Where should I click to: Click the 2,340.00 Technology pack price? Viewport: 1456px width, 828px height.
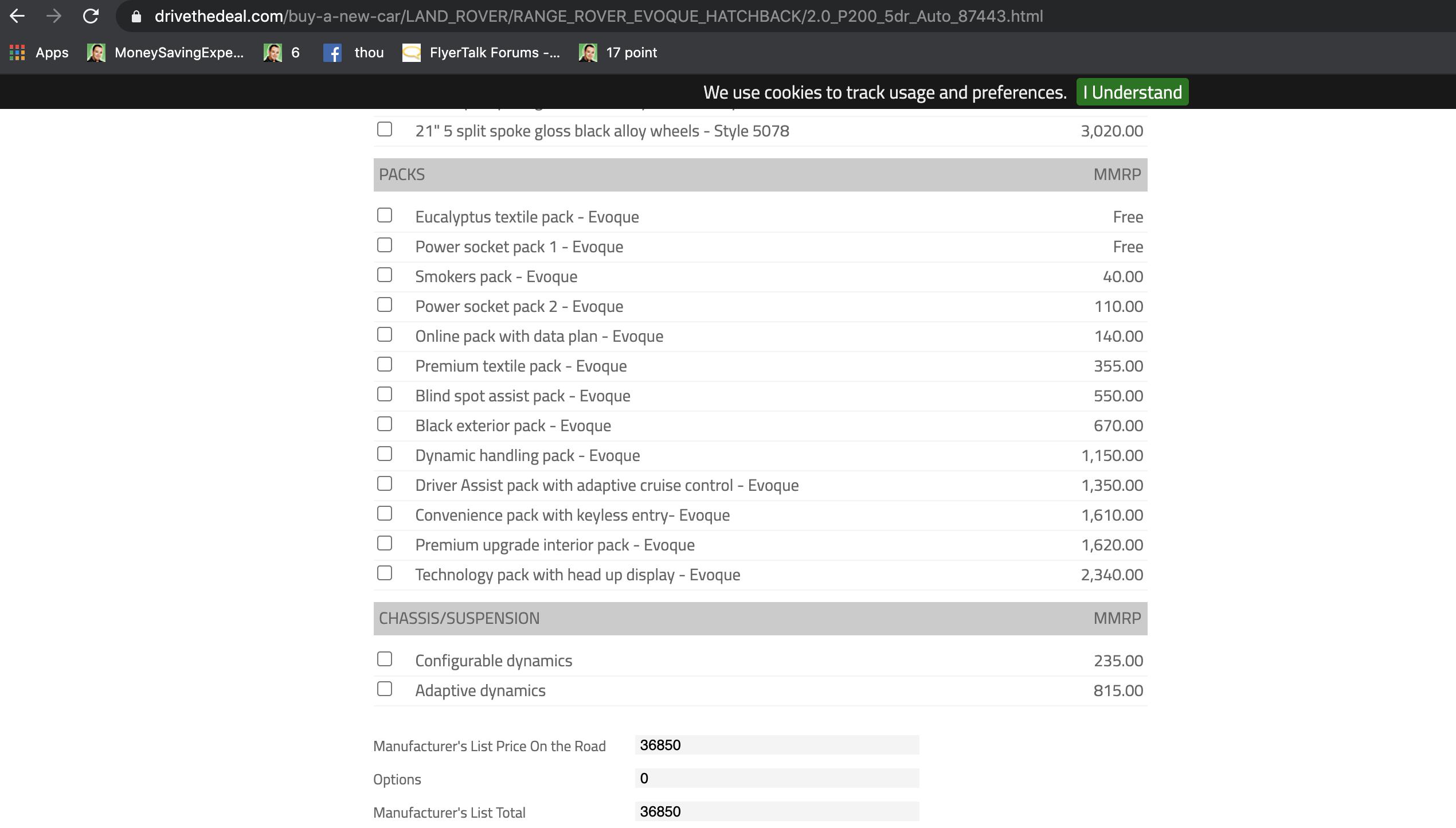pyautogui.click(x=1111, y=575)
